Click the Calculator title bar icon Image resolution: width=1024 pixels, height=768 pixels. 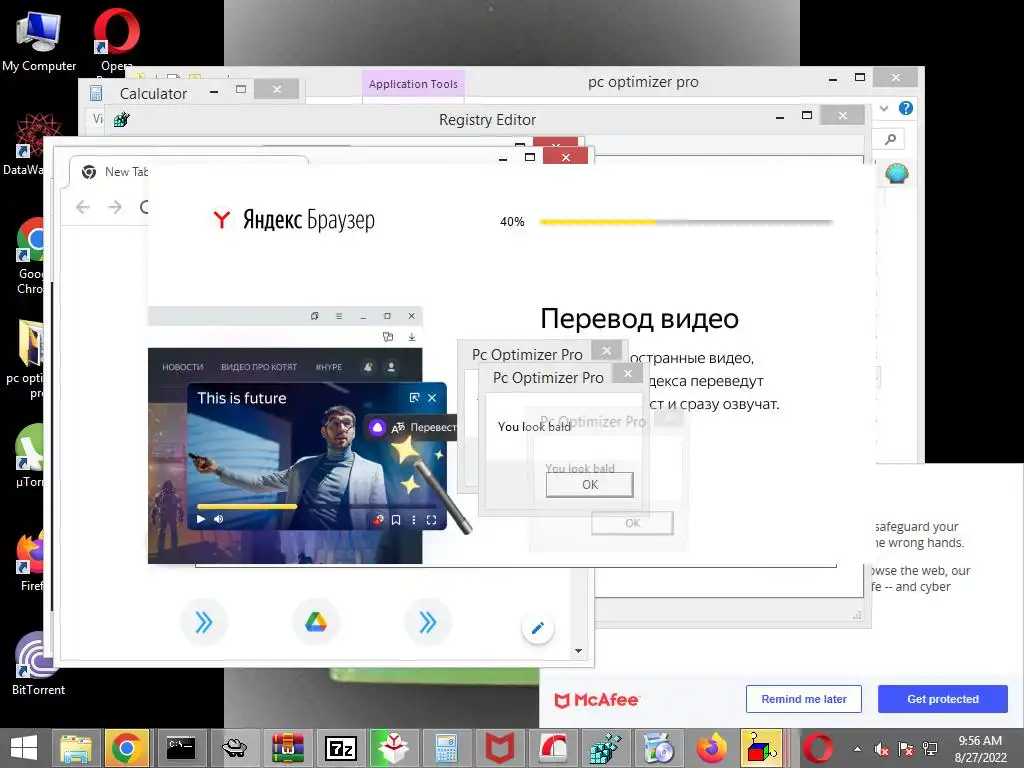coord(96,93)
